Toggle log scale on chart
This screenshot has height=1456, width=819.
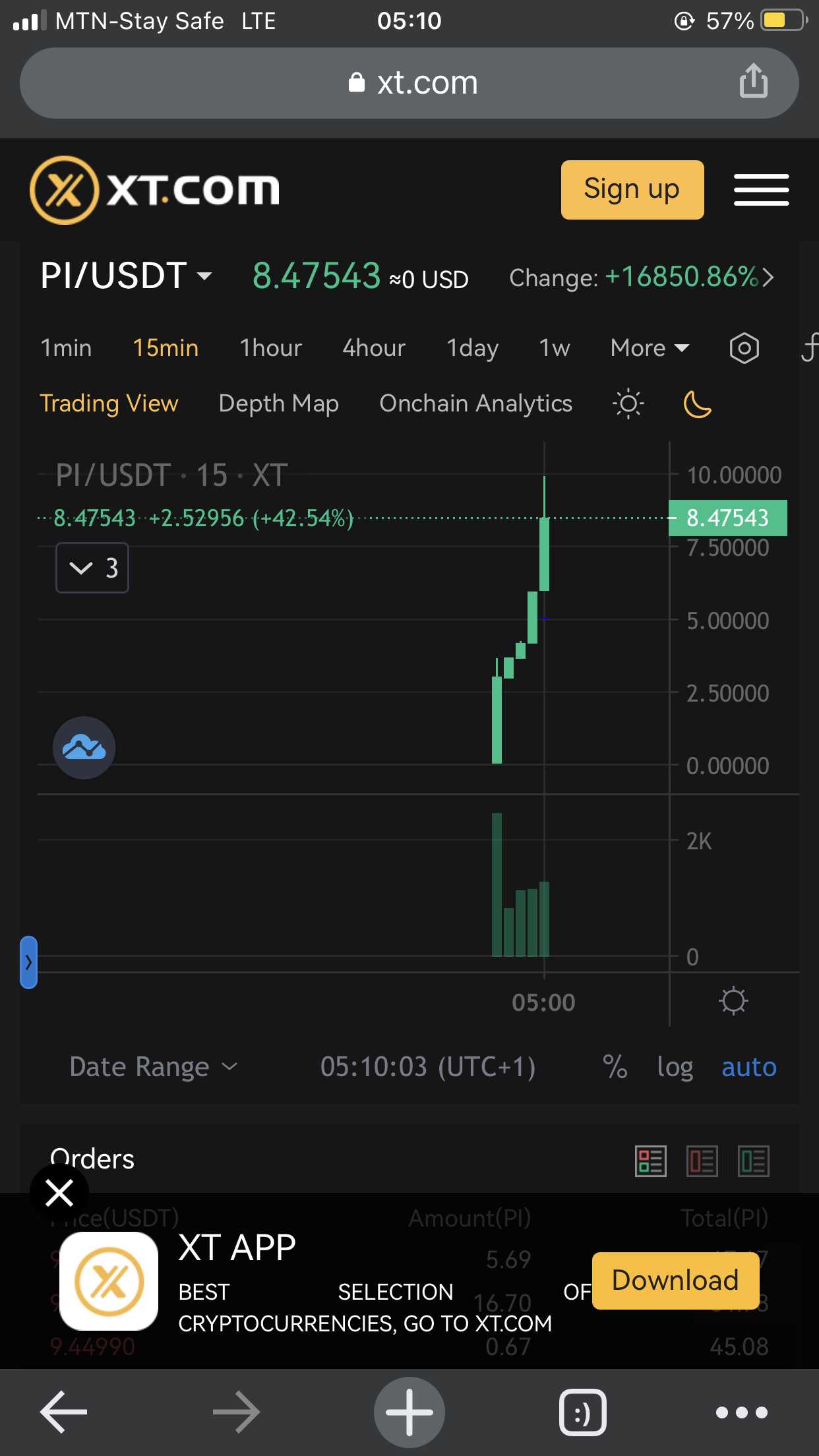(x=675, y=1067)
